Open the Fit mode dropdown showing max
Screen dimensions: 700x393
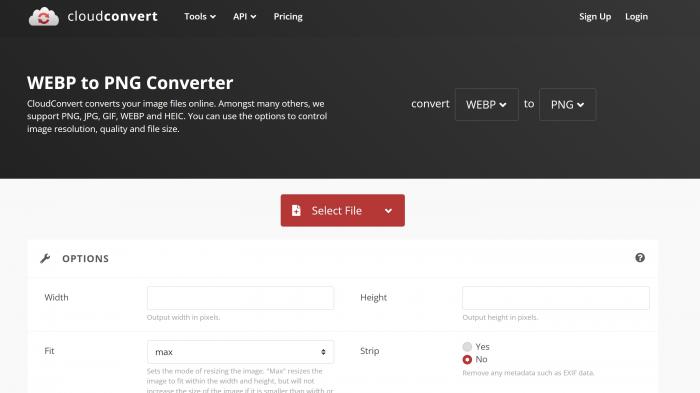tap(240, 352)
